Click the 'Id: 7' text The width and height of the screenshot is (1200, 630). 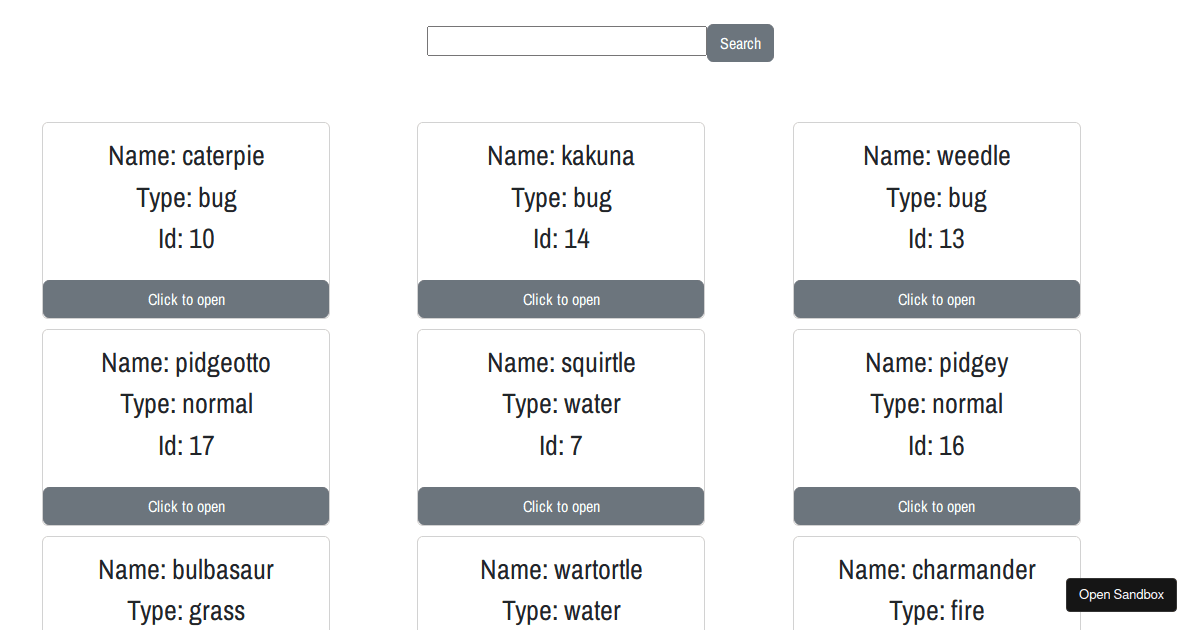561,446
